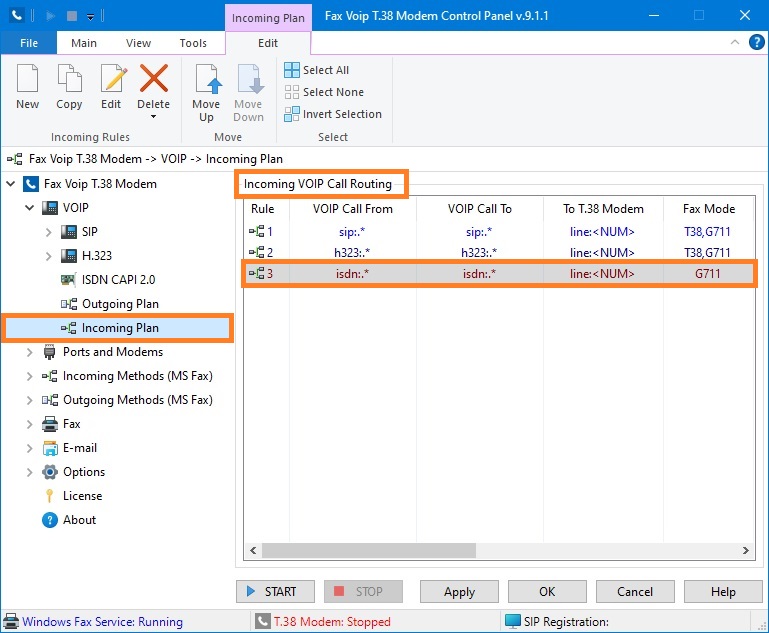This screenshot has width=769, height=633.
Task: Click the Edit rule pencil icon
Action: point(113,78)
